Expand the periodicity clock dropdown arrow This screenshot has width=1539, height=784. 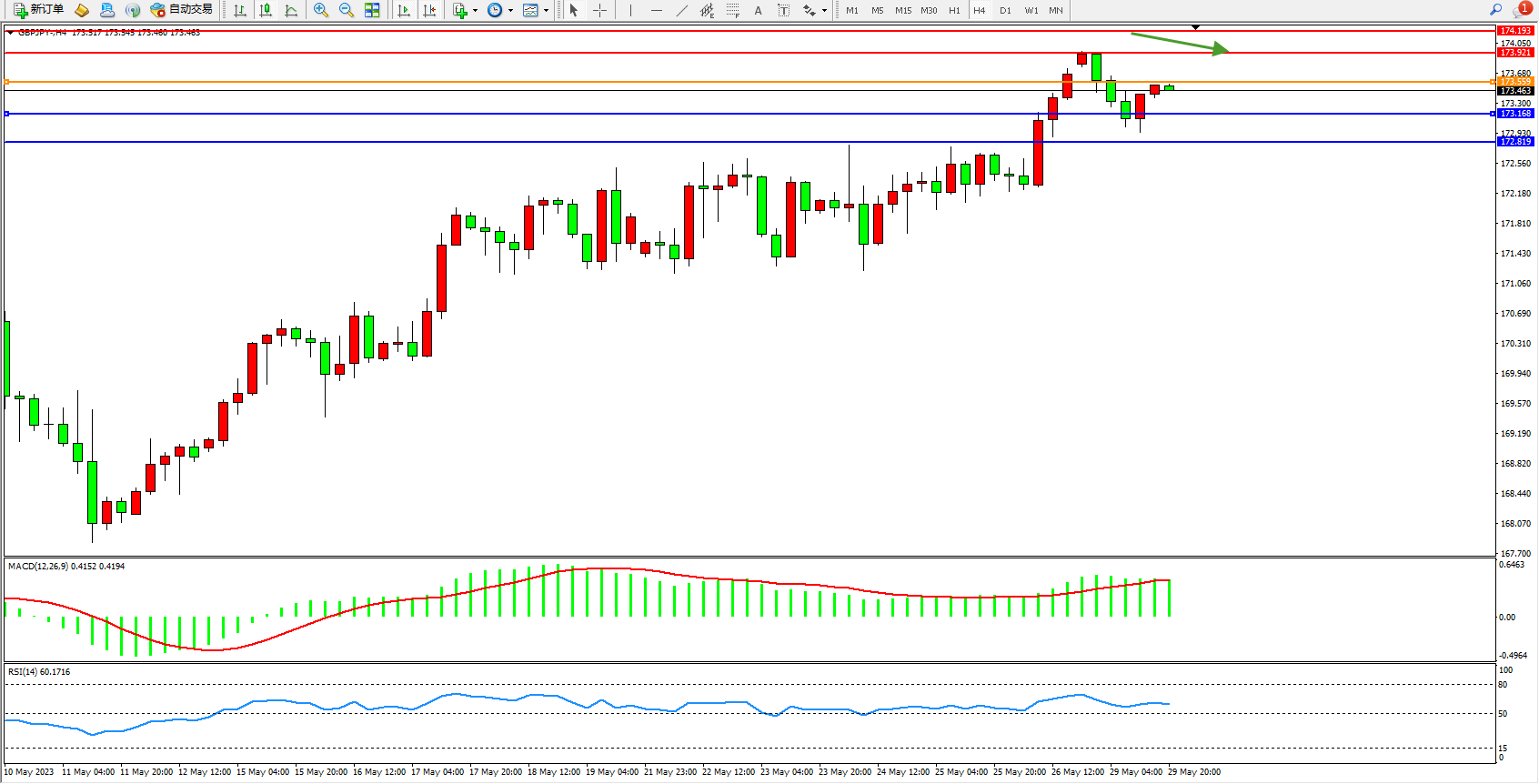pyautogui.click(x=510, y=11)
